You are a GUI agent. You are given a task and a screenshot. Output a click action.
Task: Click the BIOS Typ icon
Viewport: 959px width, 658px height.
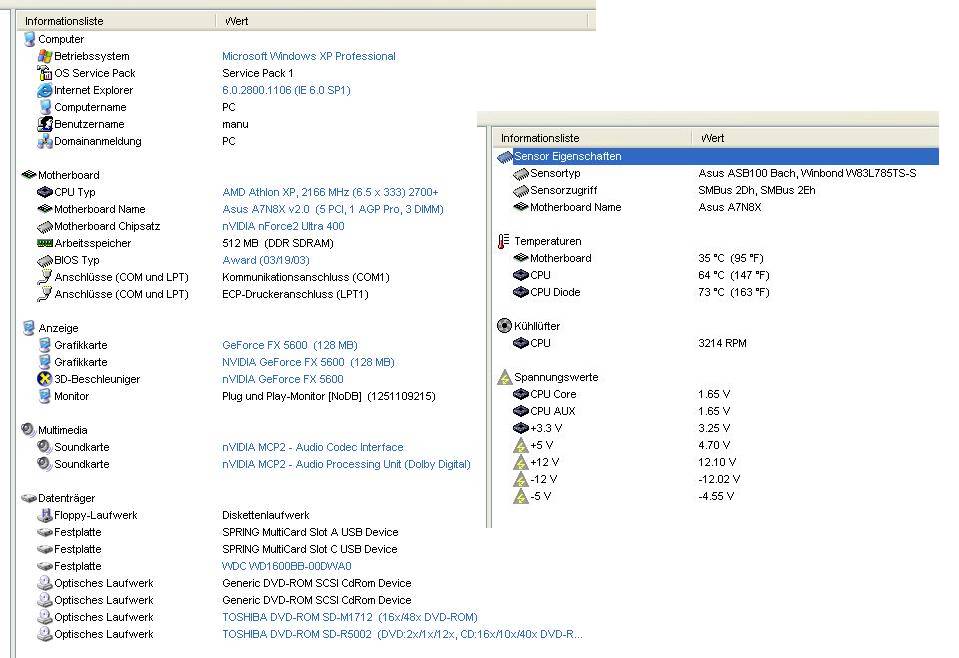[x=45, y=261]
